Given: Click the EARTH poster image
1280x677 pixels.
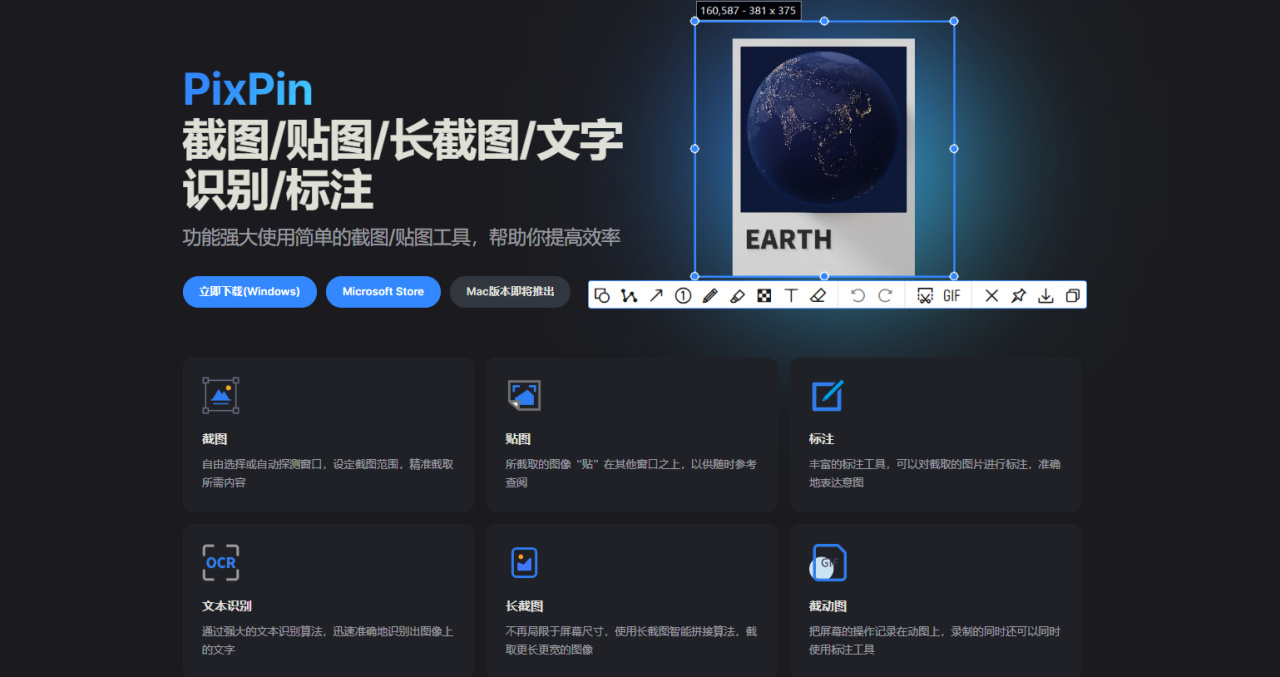Looking at the screenshot, I should pyautogui.click(x=823, y=157).
